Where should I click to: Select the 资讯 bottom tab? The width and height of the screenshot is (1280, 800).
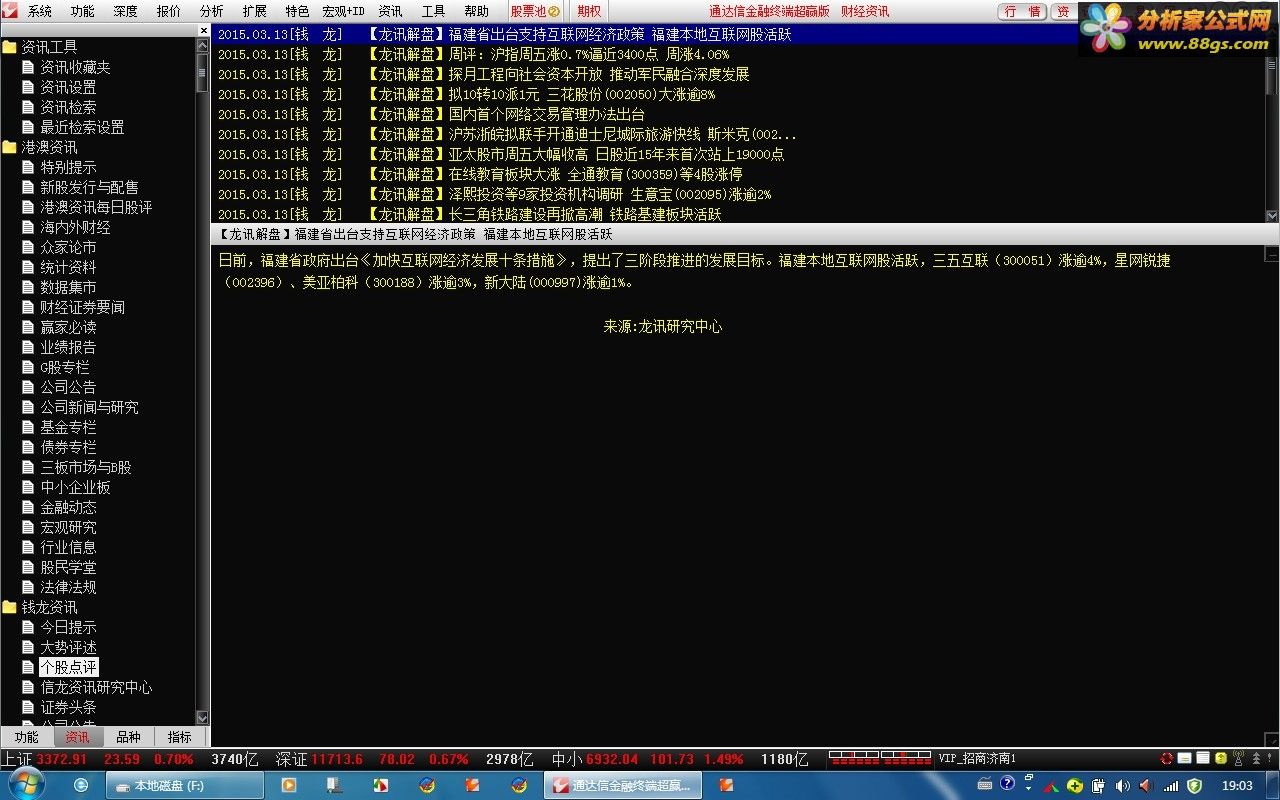tap(77, 737)
